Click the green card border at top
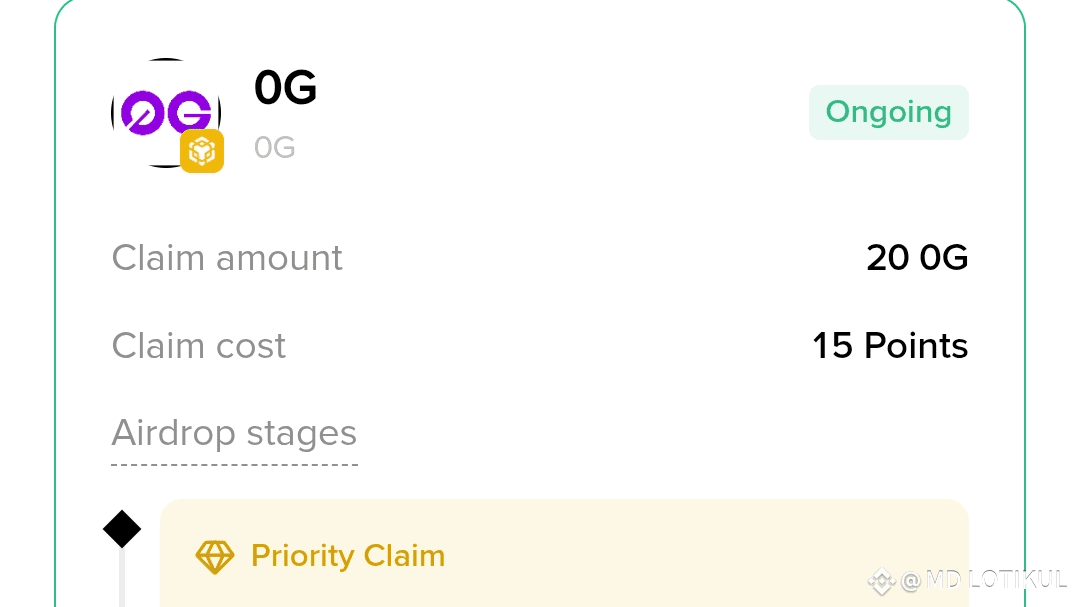 point(540,1)
